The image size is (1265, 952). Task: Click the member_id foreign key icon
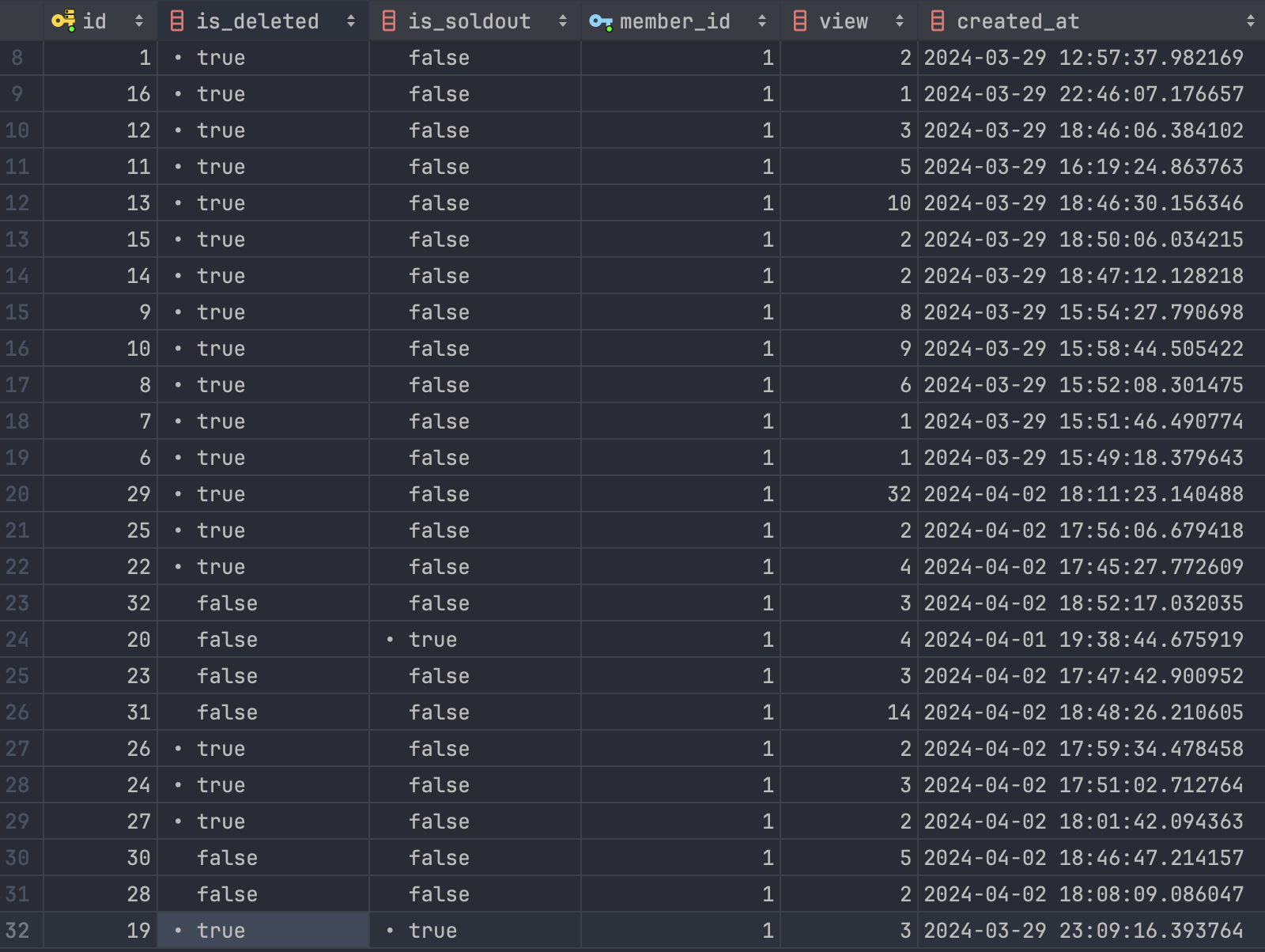tap(601, 21)
